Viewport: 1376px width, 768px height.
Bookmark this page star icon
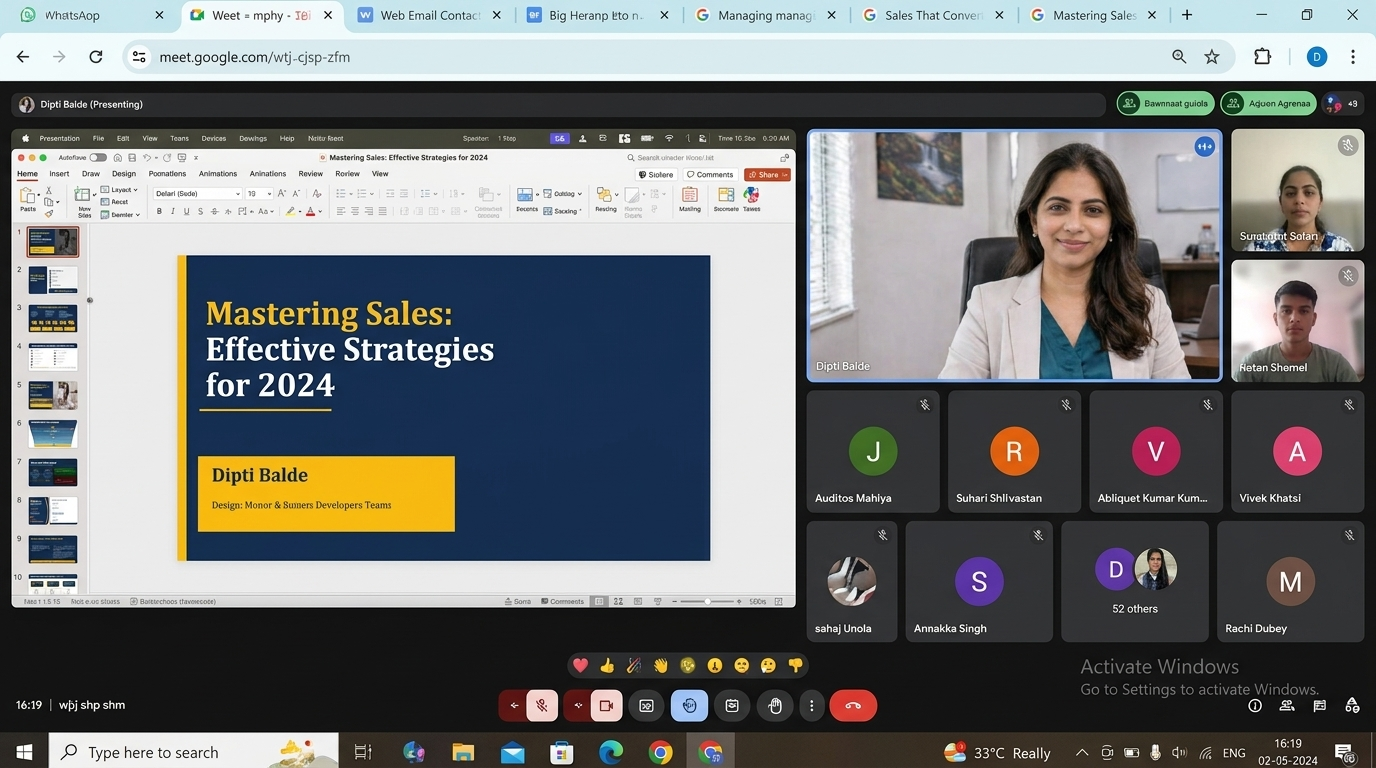point(1212,57)
